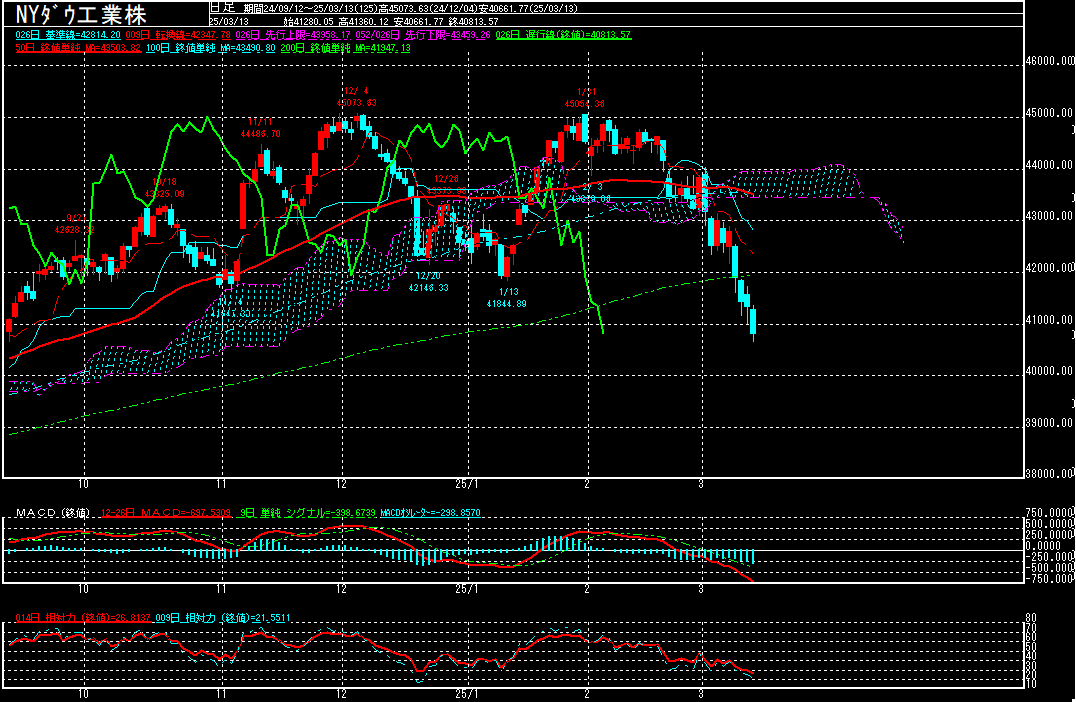Click the 200日 終値単純 MA=41947.13 legend
Viewport: 1076px width, 702px height.
345,48
